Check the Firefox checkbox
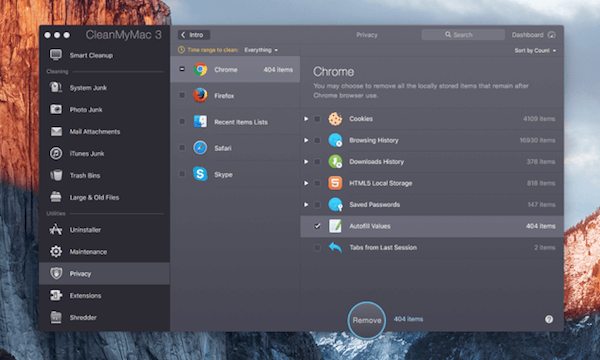Viewport: 600px width, 360px height. (182, 95)
